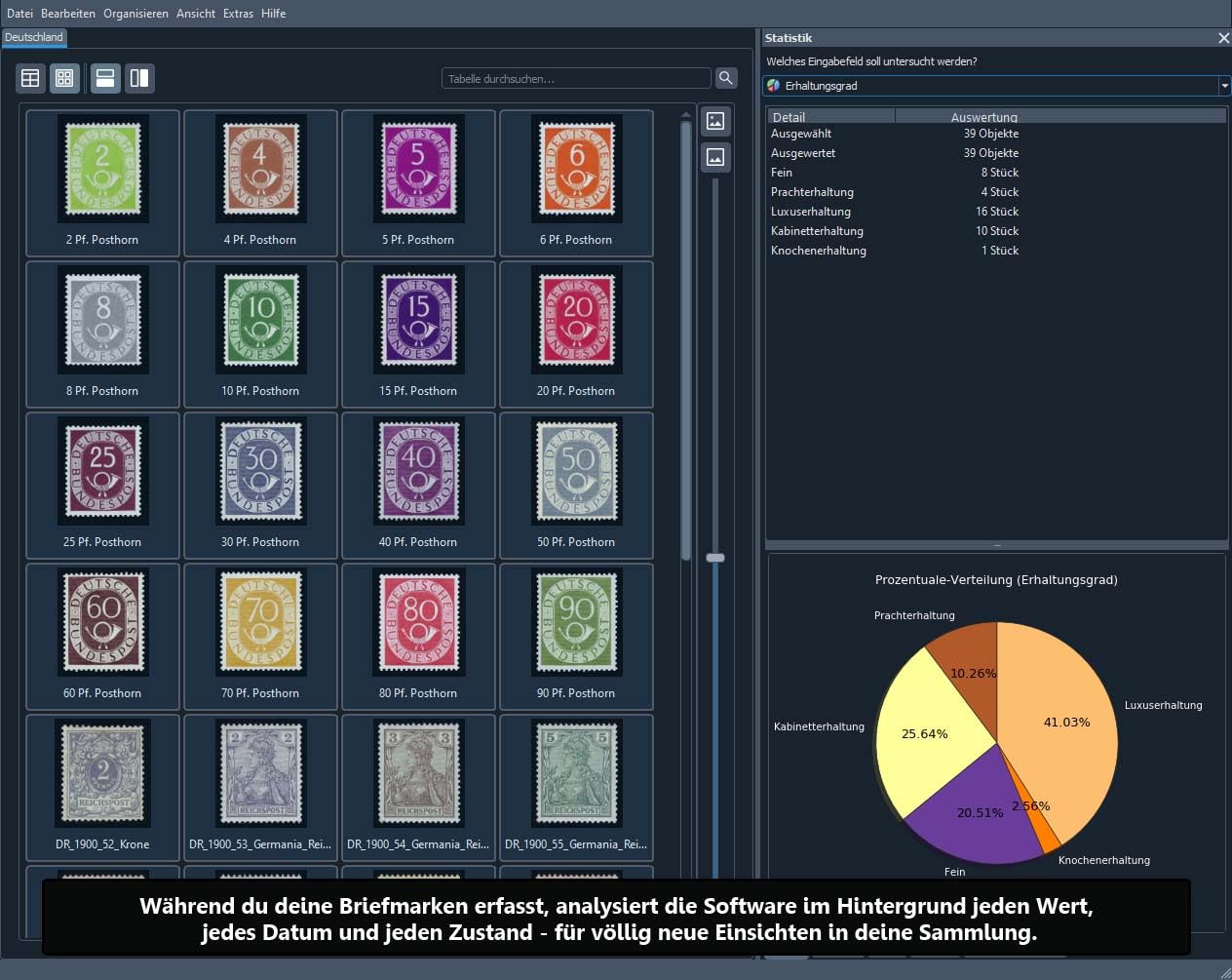Image resolution: width=1232 pixels, height=980 pixels.
Task: Click the pie chart icon beside Erhaltungsgrad
Action: (x=774, y=86)
